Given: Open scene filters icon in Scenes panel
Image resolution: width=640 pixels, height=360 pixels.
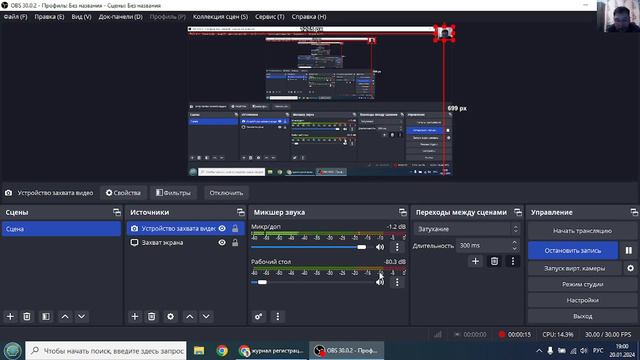Looking at the screenshot, I should pos(46,316).
